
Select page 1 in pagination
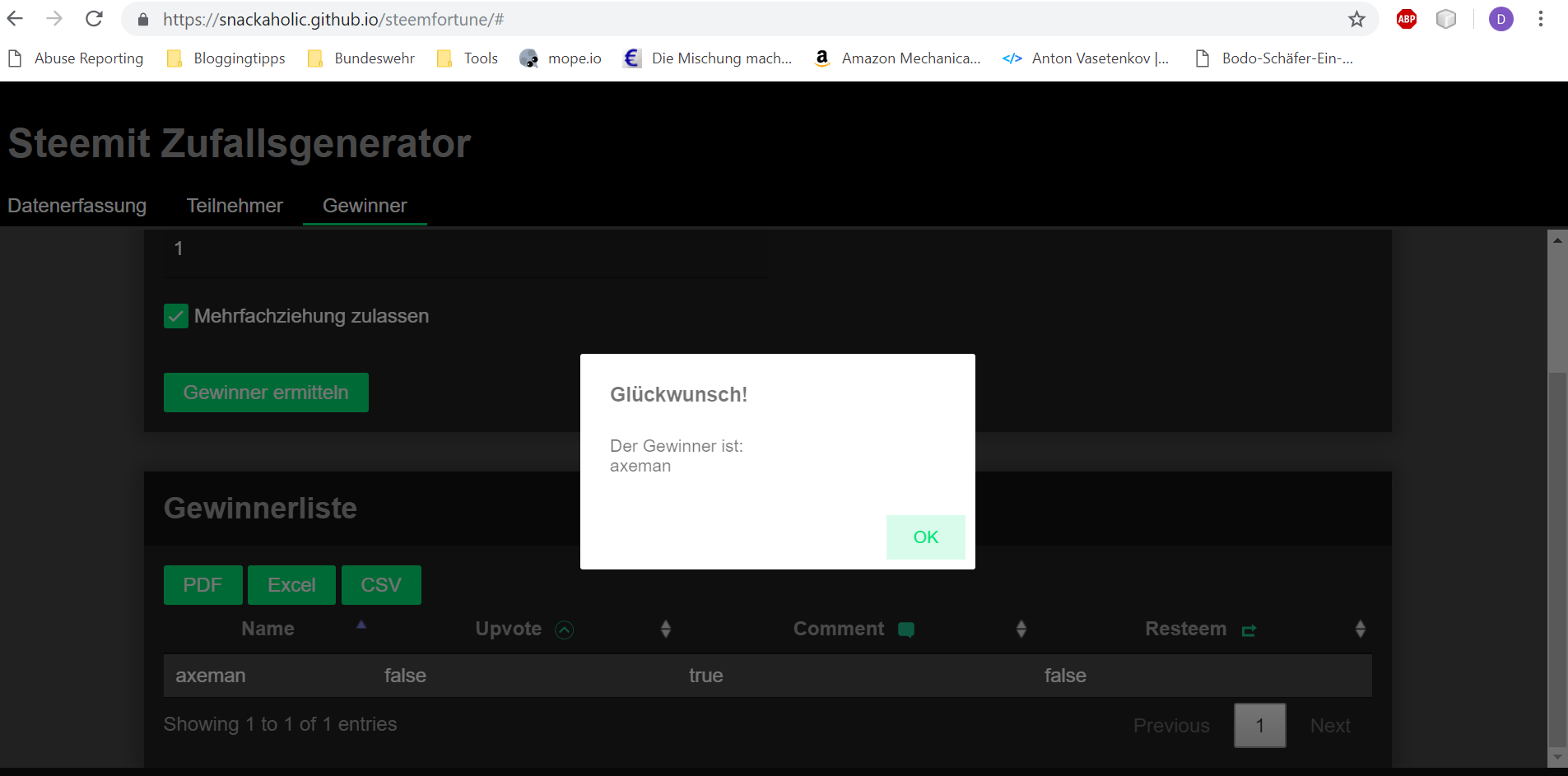click(x=1260, y=726)
